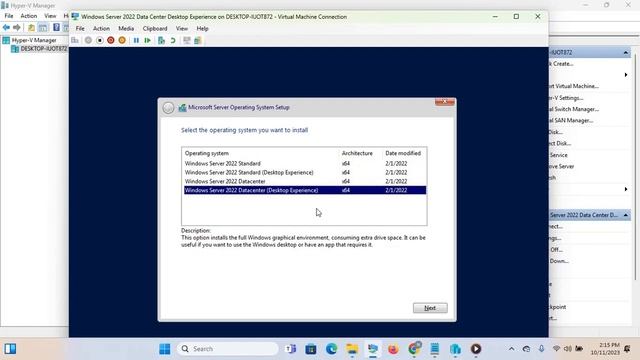Click the Operating system column header

[207, 153]
